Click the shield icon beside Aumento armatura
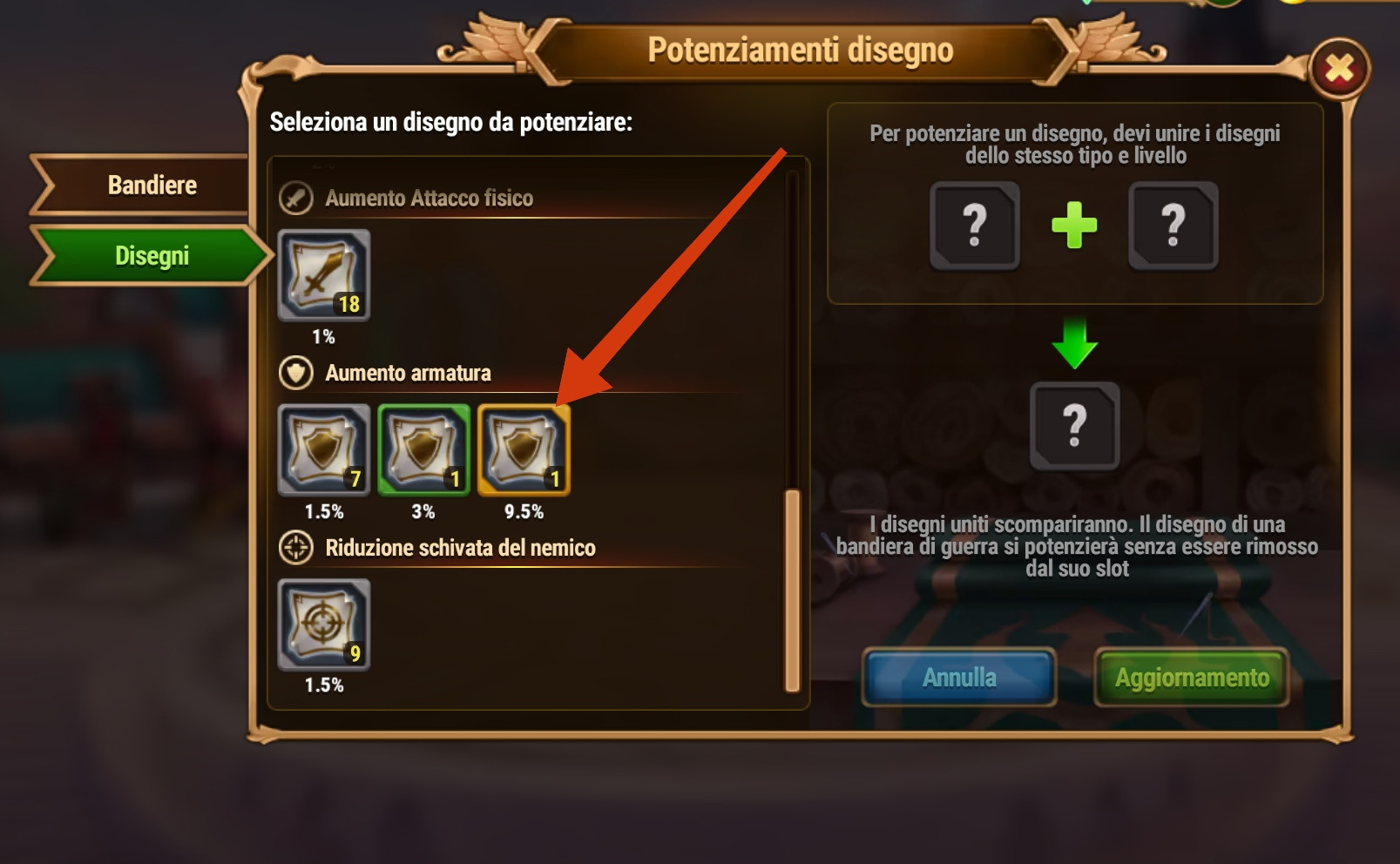Image resolution: width=1400 pixels, height=864 pixels. pyautogui.click(x=296, y=373)
